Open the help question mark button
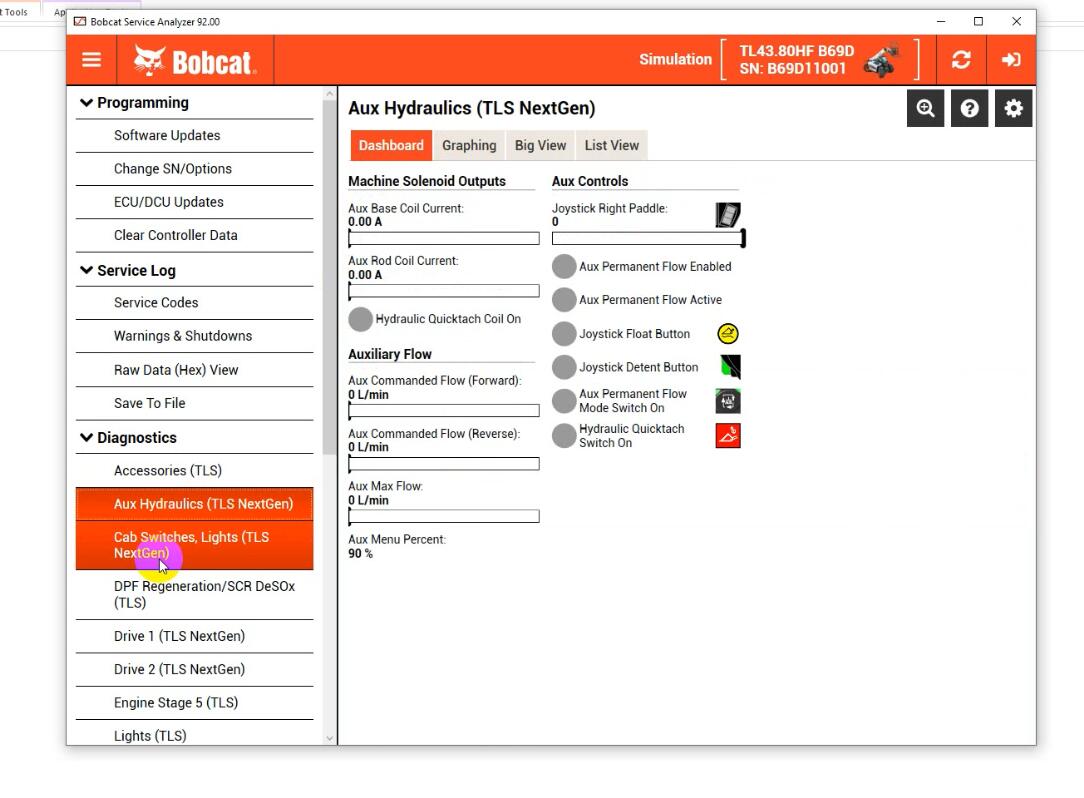Screen dimensions: 1084x798 969,108
